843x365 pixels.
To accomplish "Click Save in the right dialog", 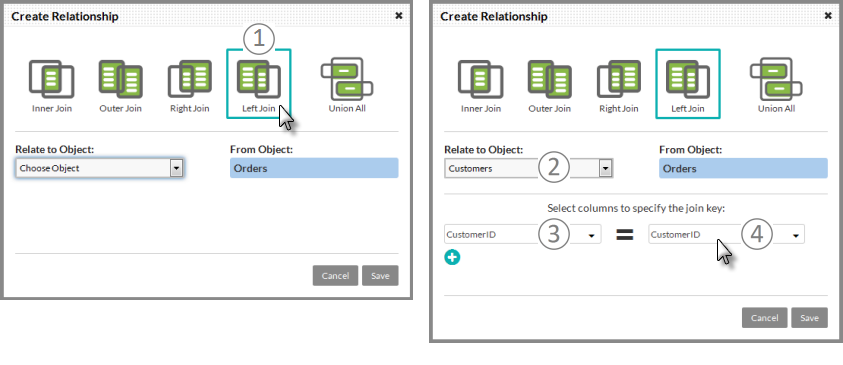I will (809, 318).
